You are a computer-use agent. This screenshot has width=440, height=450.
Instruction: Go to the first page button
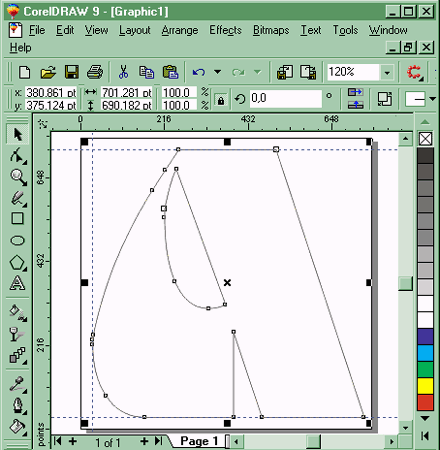point(58,441)
